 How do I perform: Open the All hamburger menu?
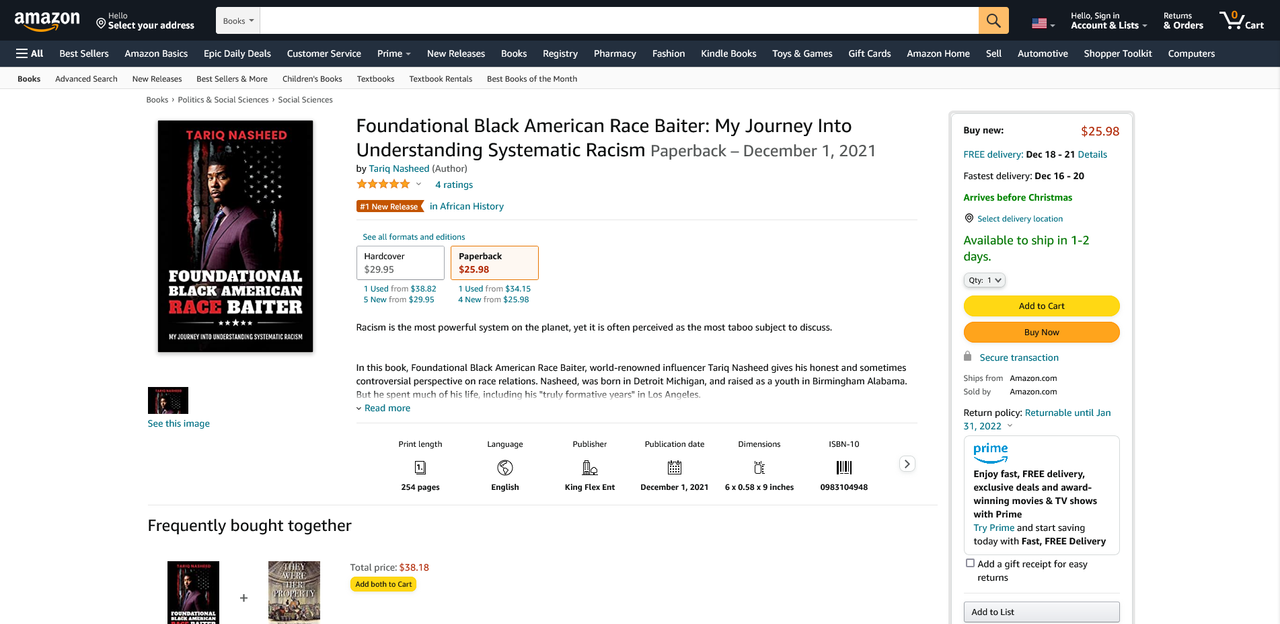pyautogui.click(x=29, y=54)
